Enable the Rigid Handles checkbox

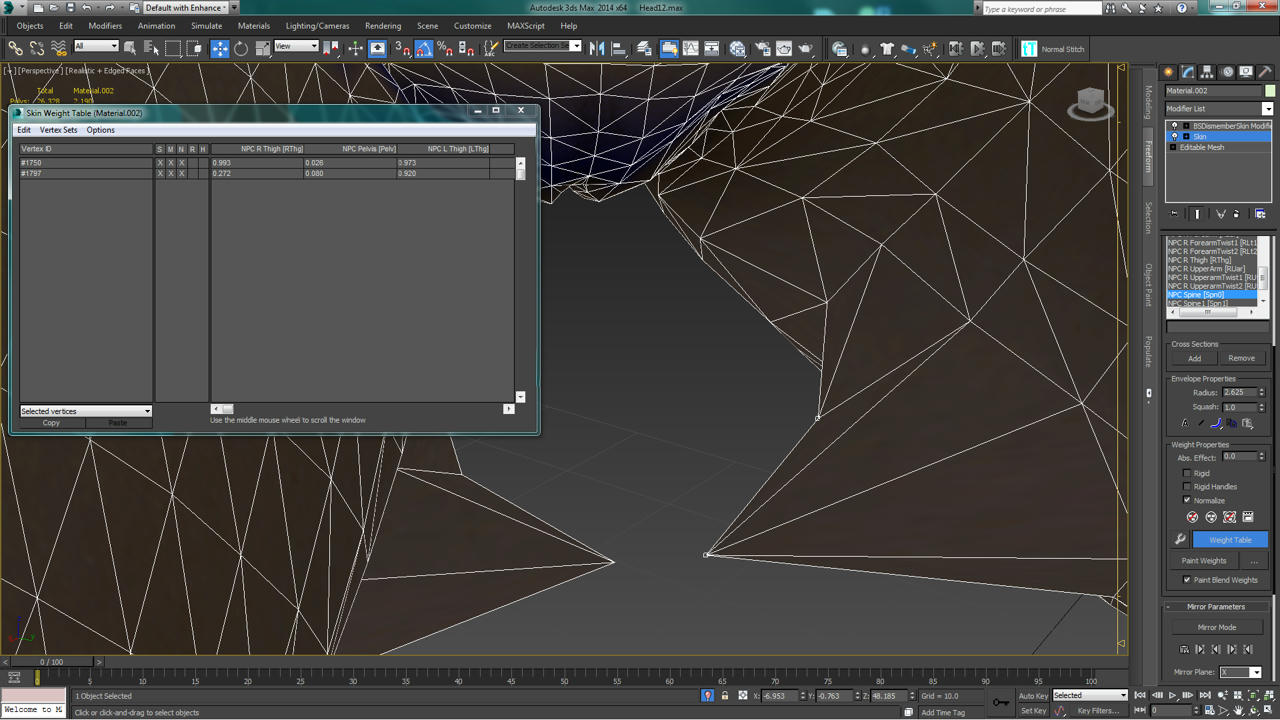coord(1187,487)
